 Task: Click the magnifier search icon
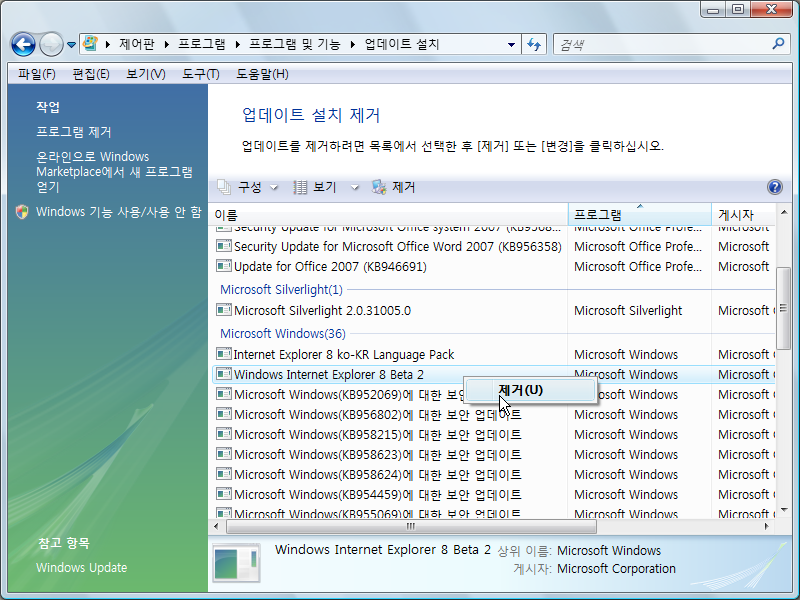click(x=778, y=44)
